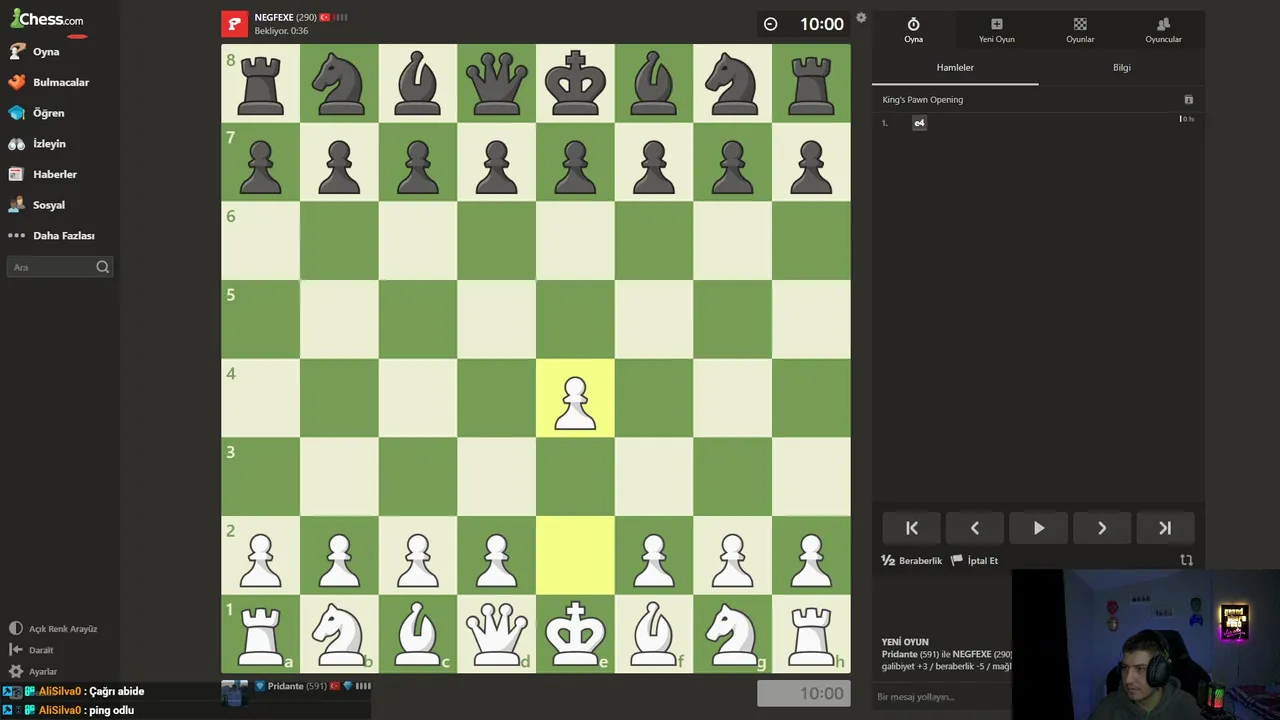This screenshot has height=720, width=1280.
Task: Click the opening explorer book icon
Action: (1188, 100)
